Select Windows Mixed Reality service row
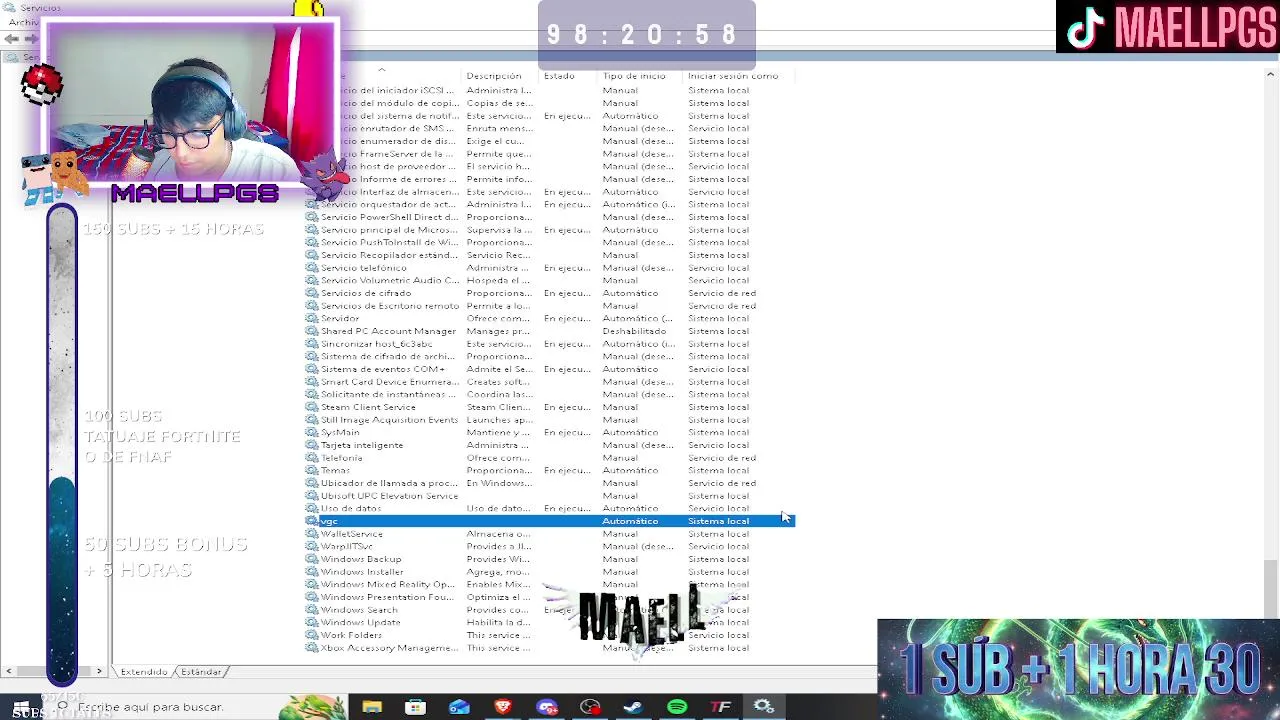This screenshot has width=1280, height=720. 550,584
